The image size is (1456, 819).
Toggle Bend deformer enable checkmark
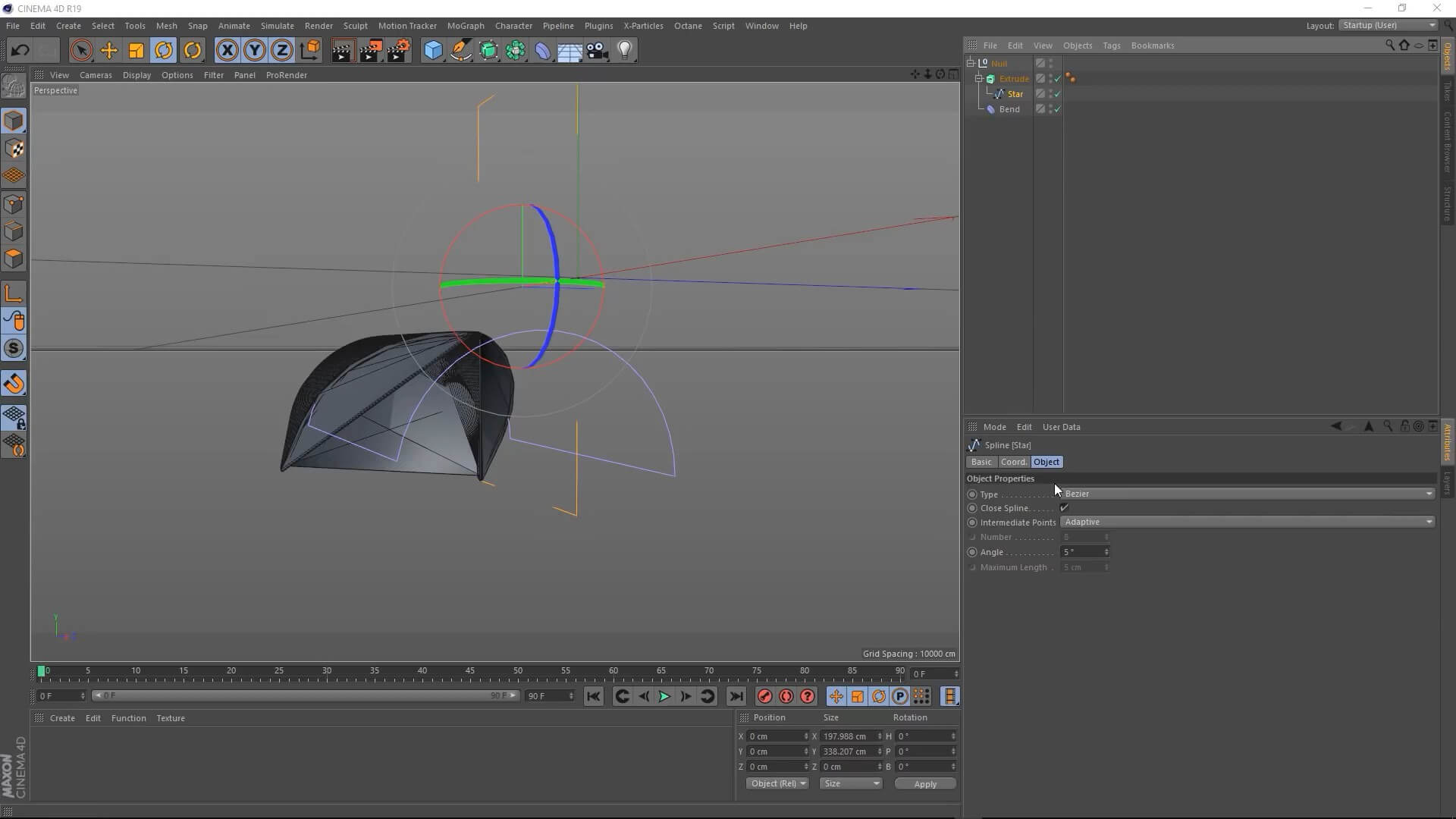coord(1057,109)
